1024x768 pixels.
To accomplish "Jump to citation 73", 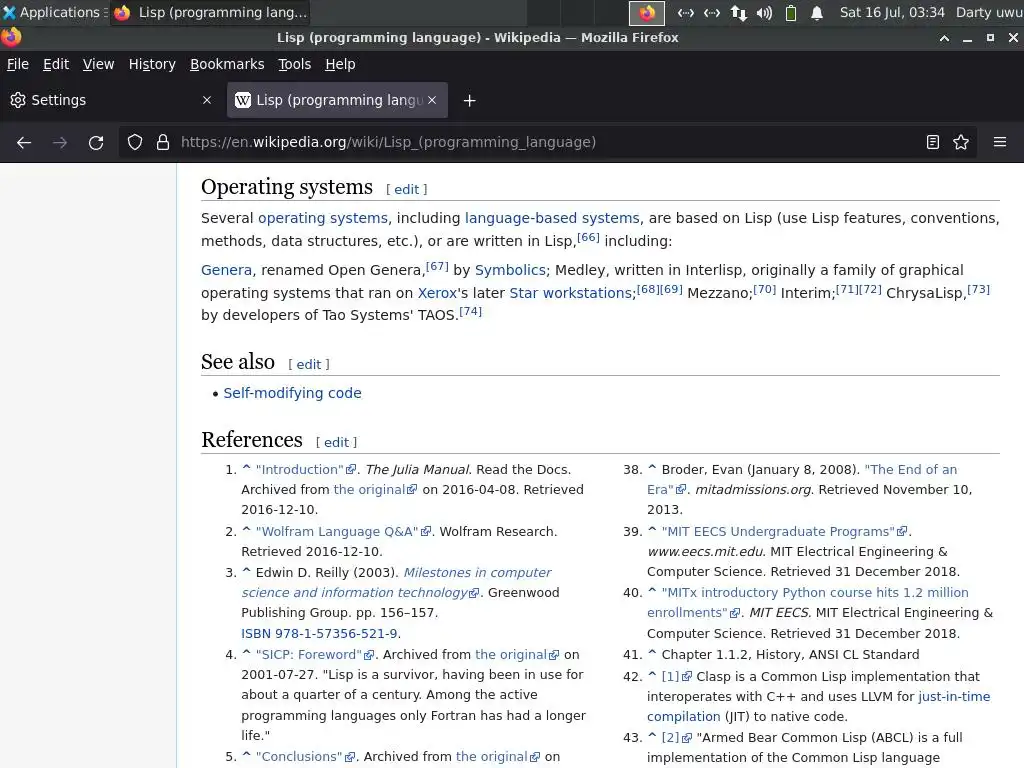I will tap(978, 289).
